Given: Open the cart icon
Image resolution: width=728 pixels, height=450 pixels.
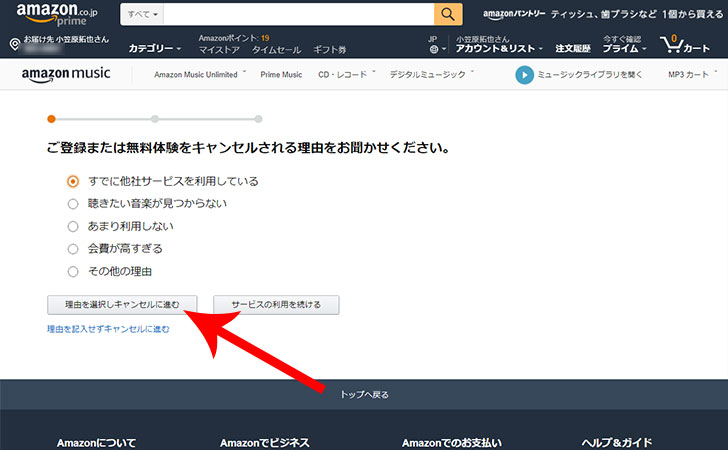Looking at the screenshot, I should (x=685, y=44).
